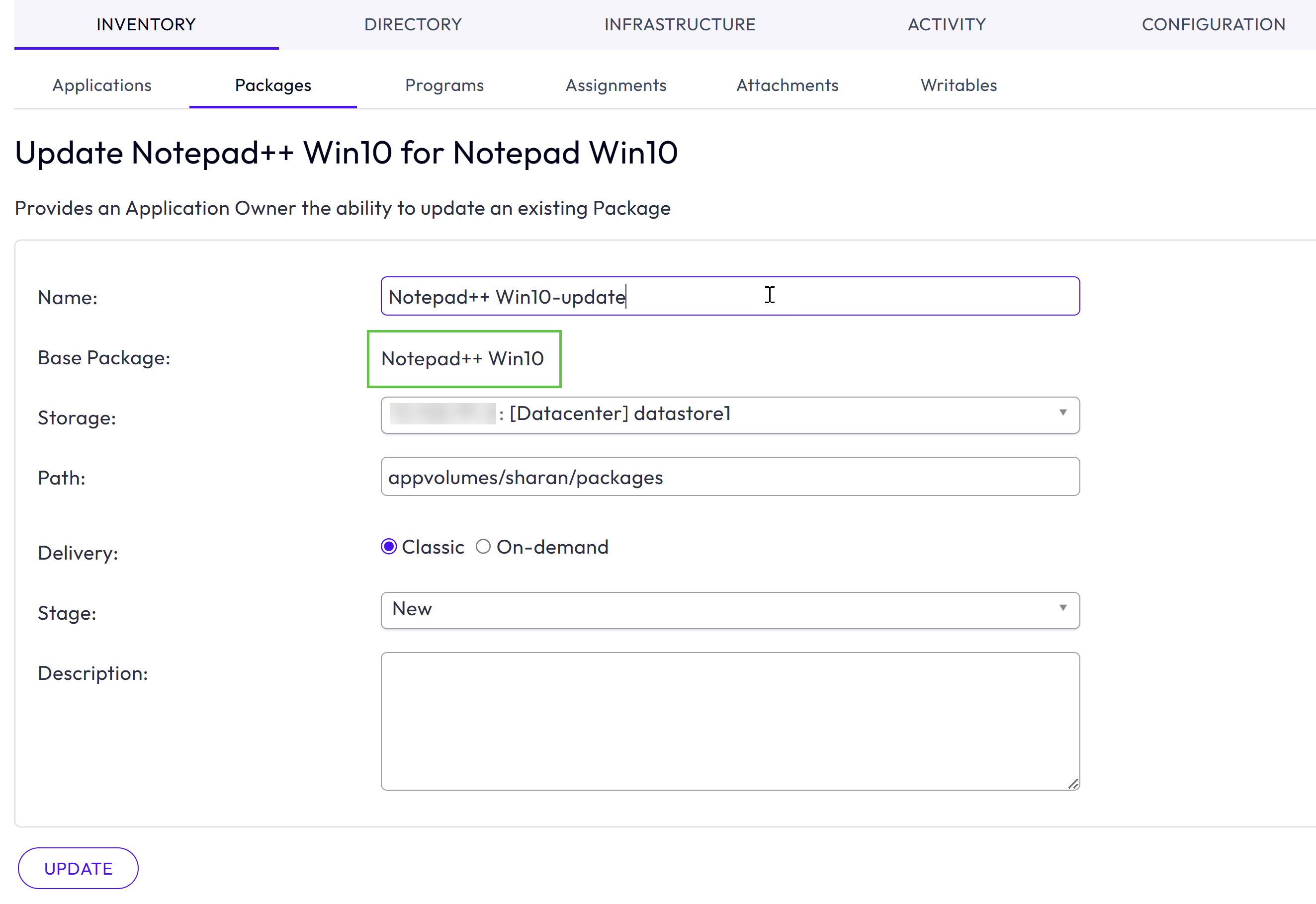The height and width of the screenshot is (904, 1316).
Task: Open the Programs sub-tab
Action: pos(444,85)
